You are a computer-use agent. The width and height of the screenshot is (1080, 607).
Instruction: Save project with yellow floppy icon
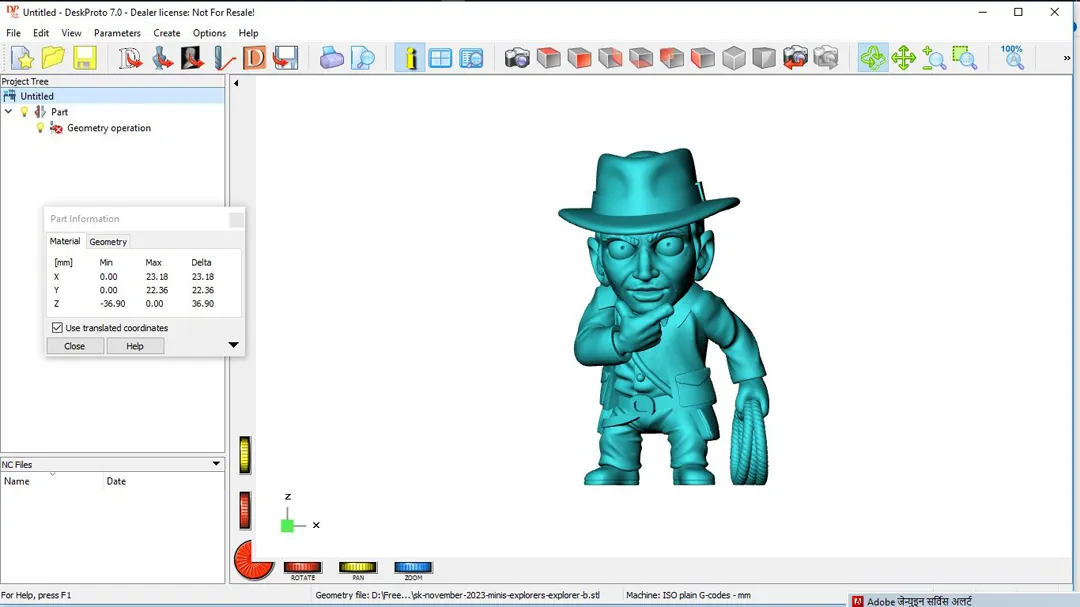click(85, 58)
